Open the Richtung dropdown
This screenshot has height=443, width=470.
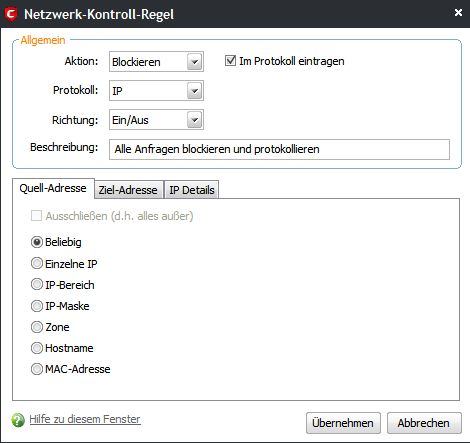tap(156, 120)
